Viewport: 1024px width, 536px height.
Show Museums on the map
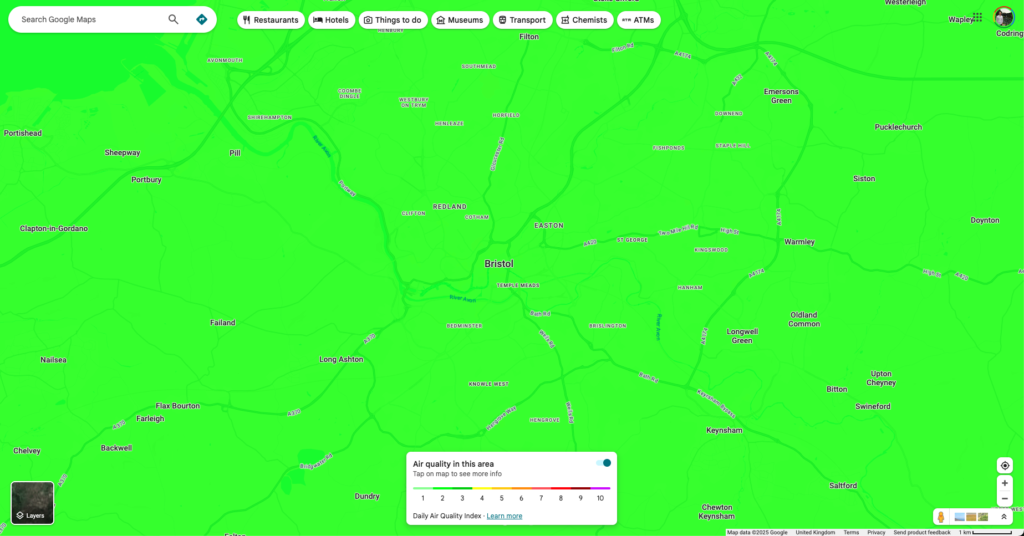coord(460,20)
